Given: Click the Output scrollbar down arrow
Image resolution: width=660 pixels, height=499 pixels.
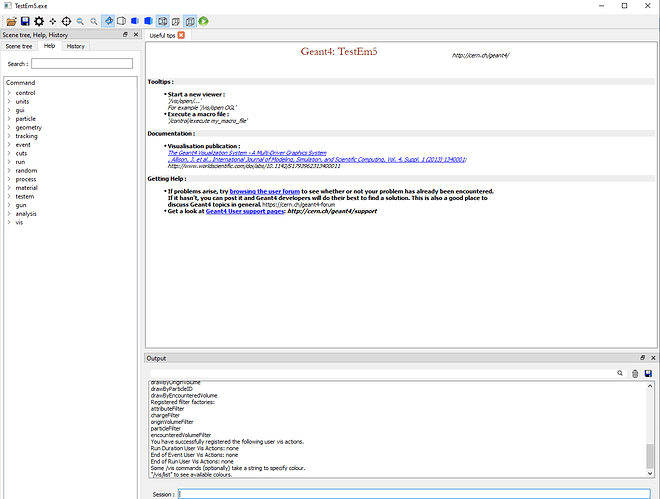Looking at the screenshot, I should (650, 473).
